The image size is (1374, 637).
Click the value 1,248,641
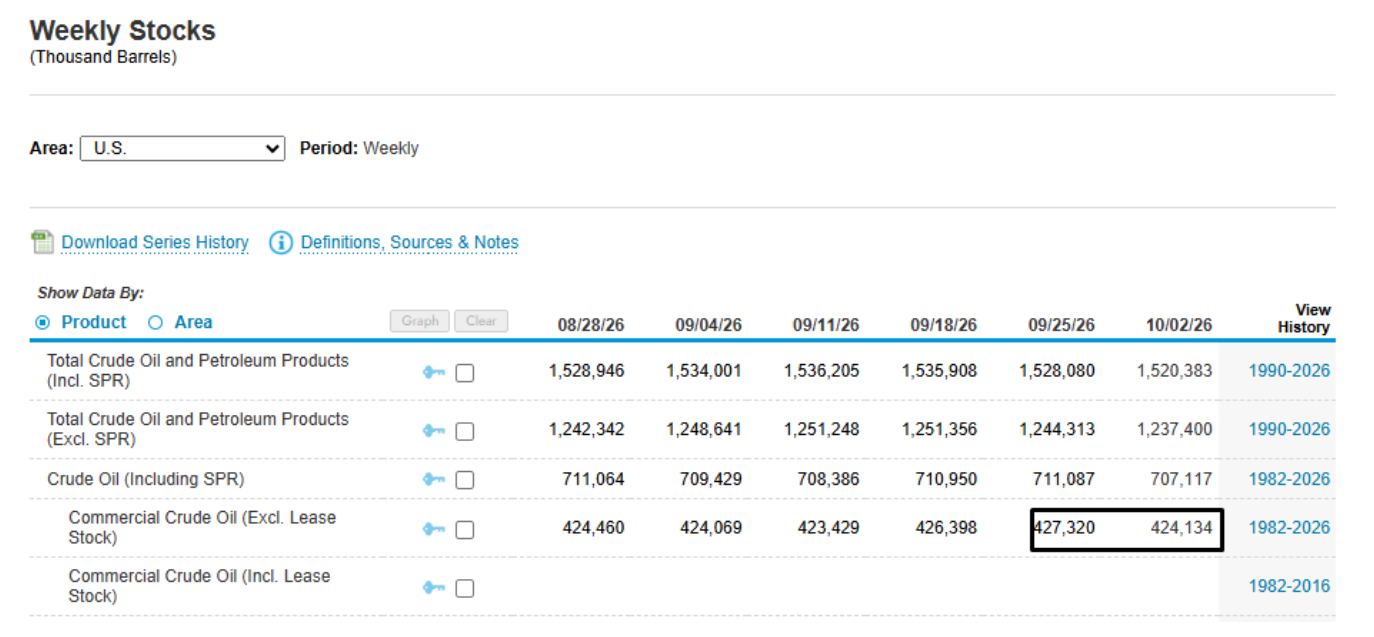tap(704, 429)
